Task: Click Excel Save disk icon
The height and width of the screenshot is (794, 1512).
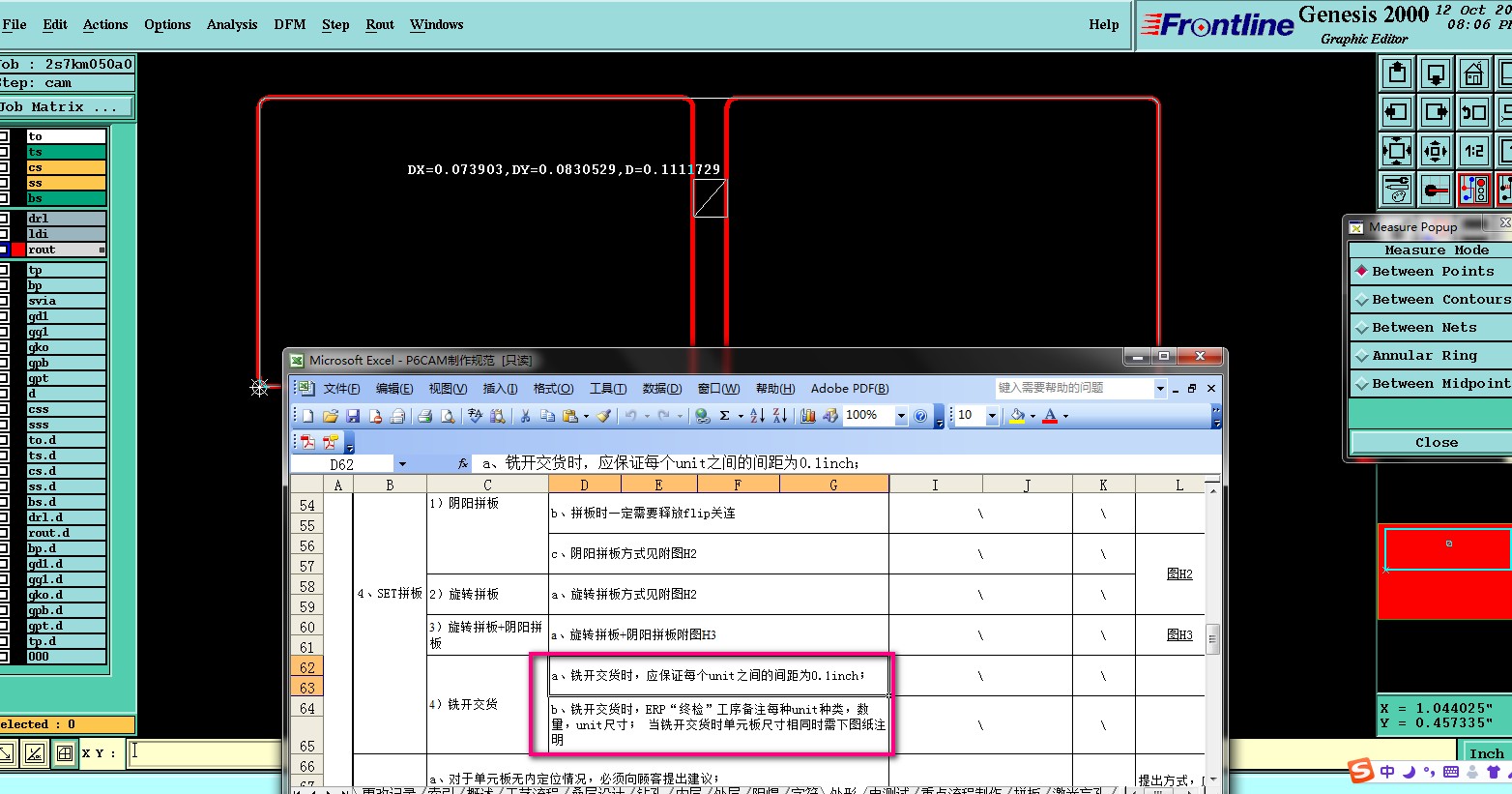Action: [353, 416]
